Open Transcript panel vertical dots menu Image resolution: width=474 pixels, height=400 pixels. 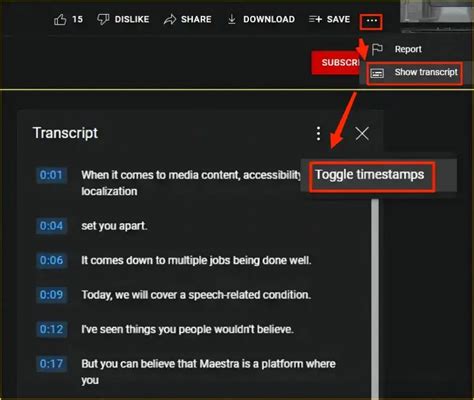(x=318, y=134)
